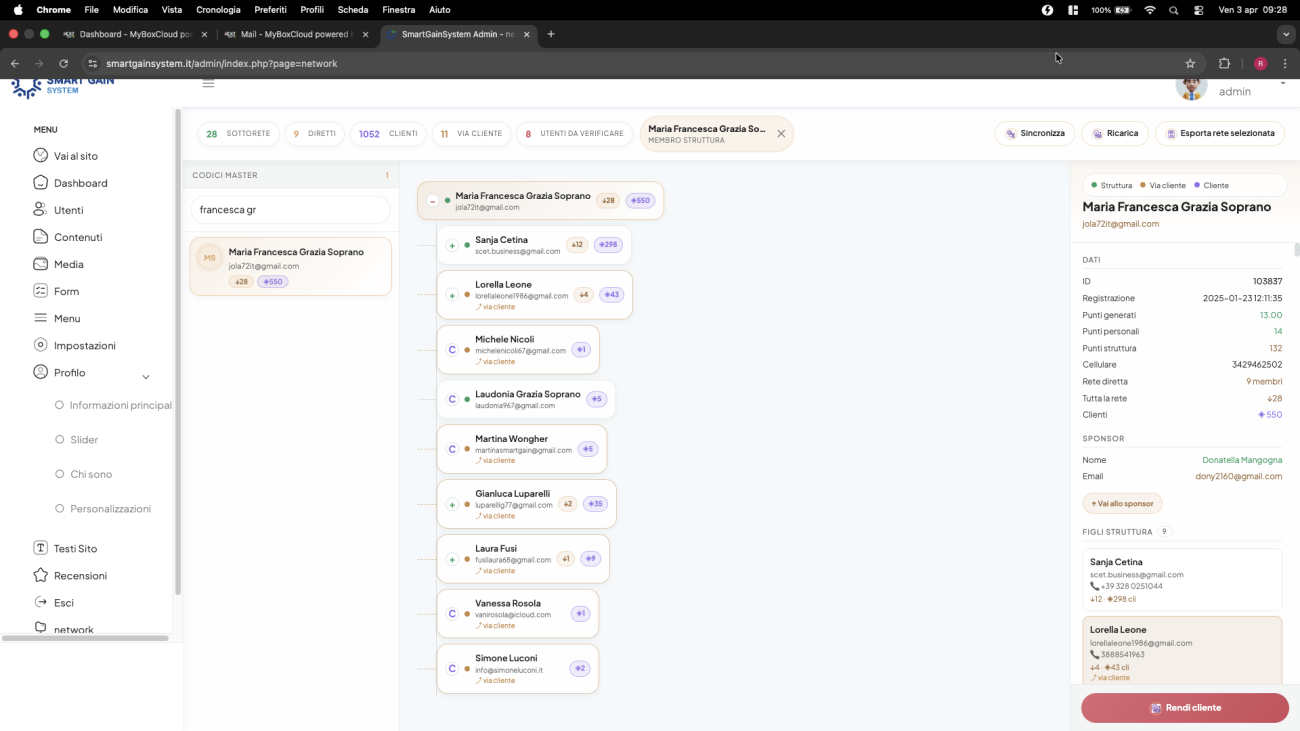The image size is (1300, 731).
Task: Filter by the 11 Via cliente chip
Action: click(x=471, y=134)
